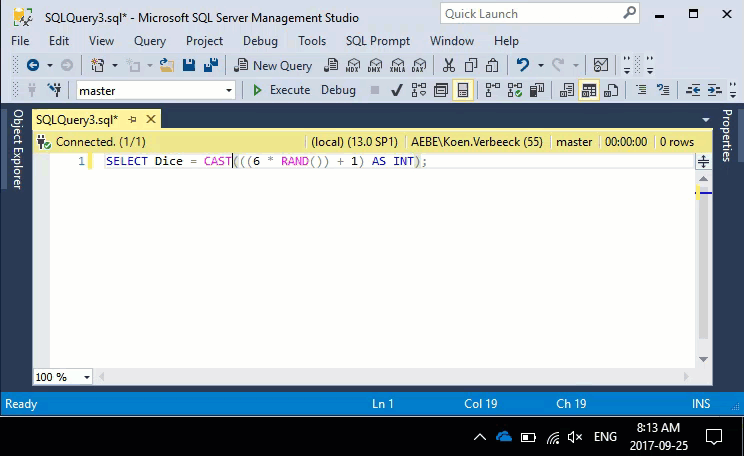Click the New Query button

[273, 65]
